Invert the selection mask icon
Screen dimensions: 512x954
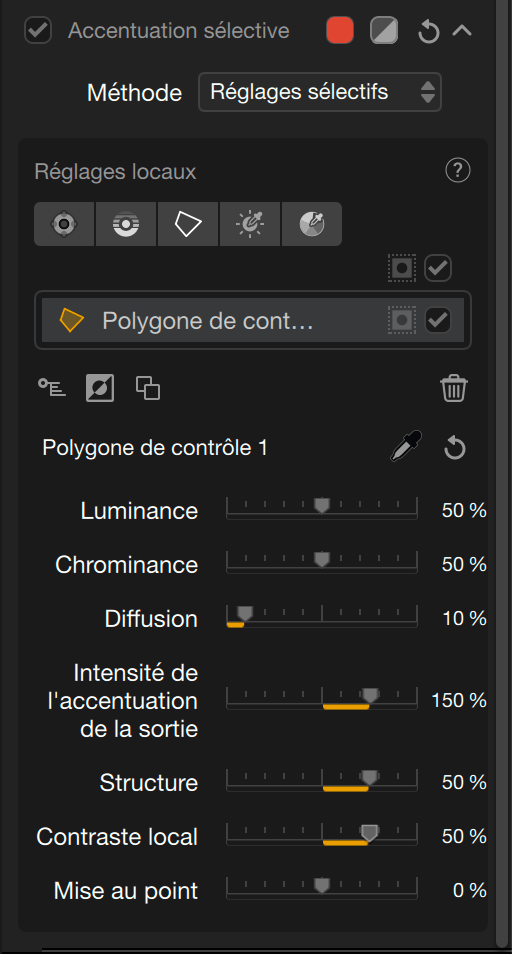pyautogui.click(x=100, y=388)
